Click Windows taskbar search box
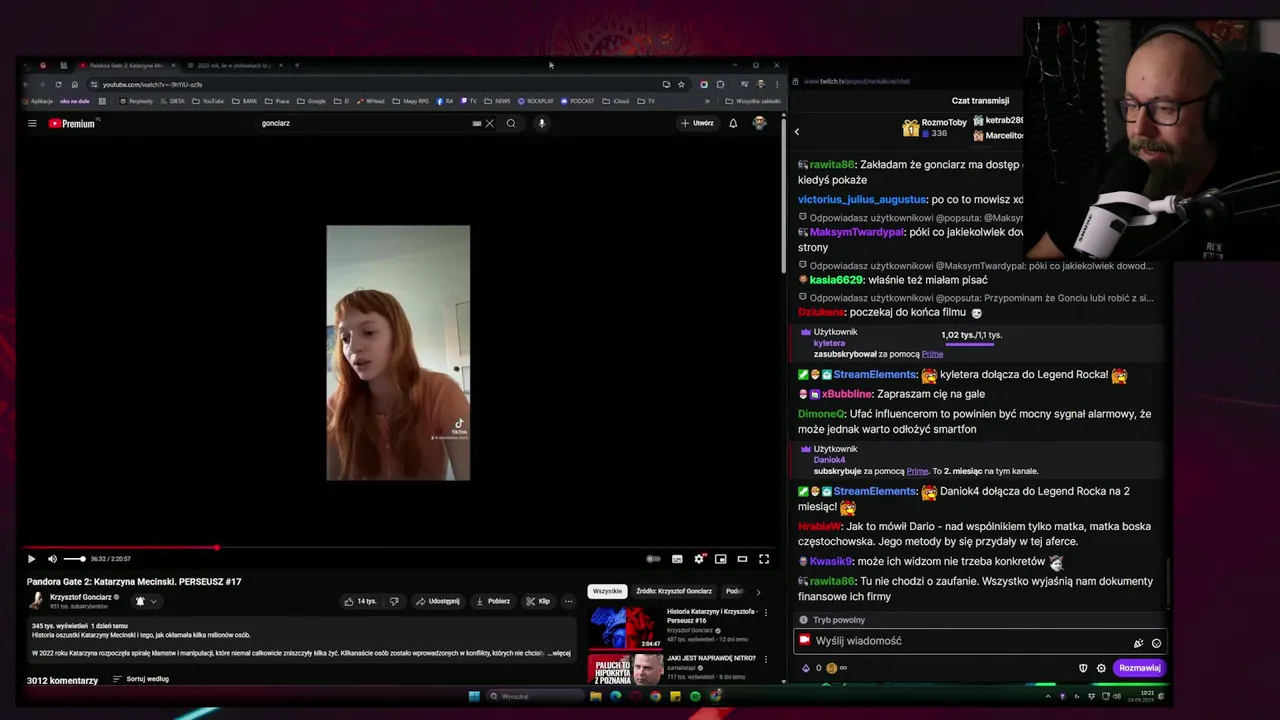 click(534, 696)
